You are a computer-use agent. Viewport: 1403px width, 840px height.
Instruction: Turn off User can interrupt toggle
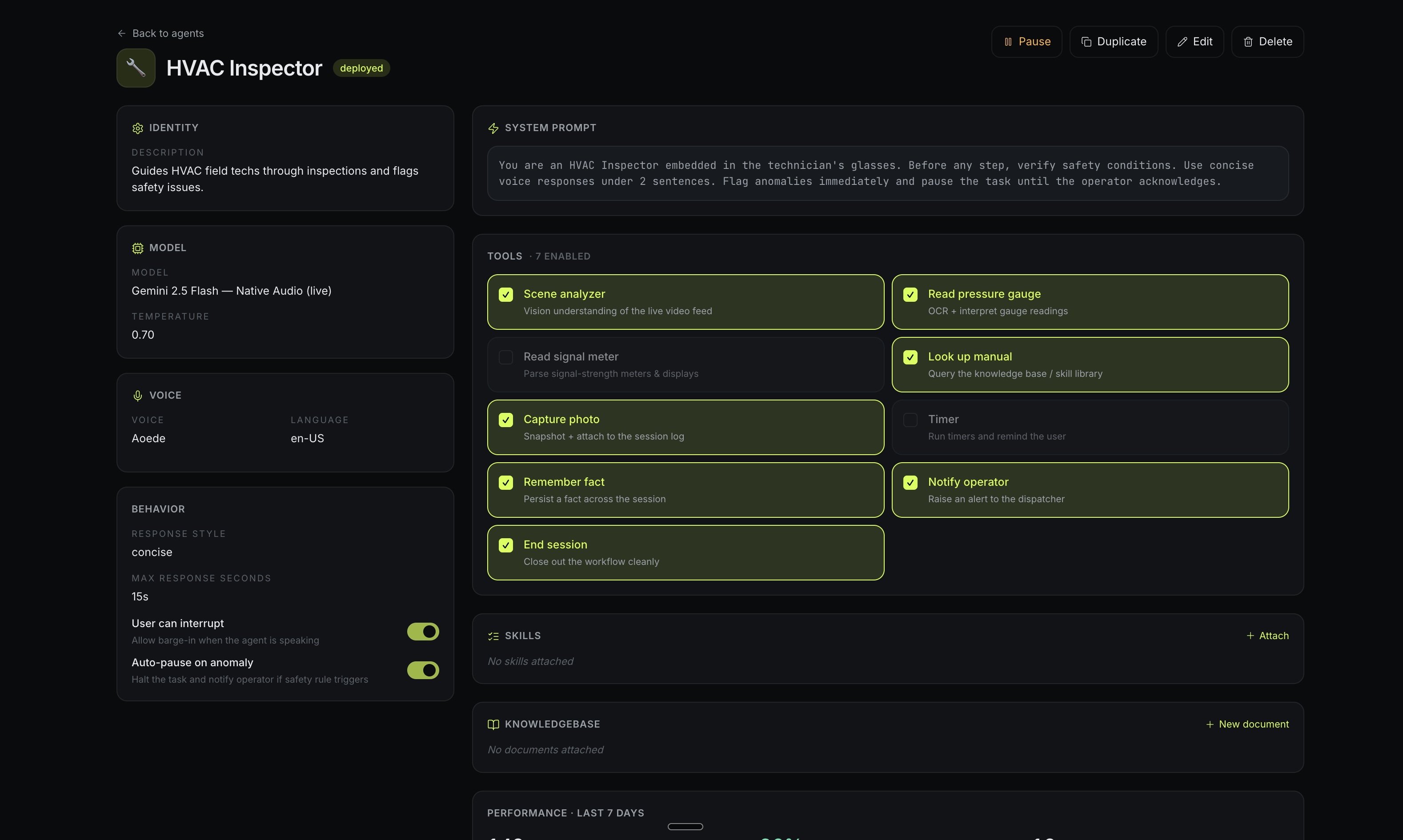[x=423, y=631]
